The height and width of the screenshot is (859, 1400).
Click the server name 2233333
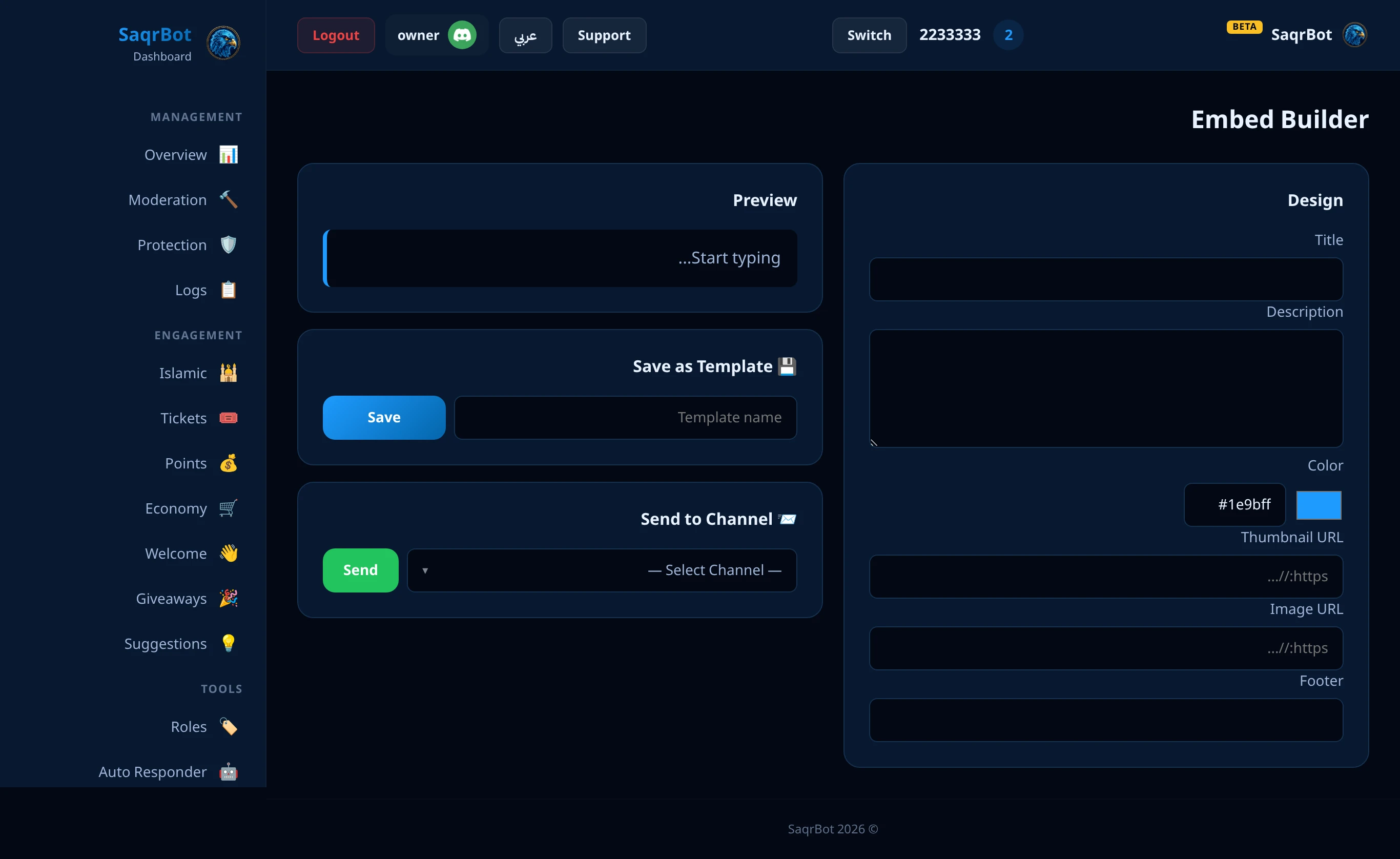(950, 35)
